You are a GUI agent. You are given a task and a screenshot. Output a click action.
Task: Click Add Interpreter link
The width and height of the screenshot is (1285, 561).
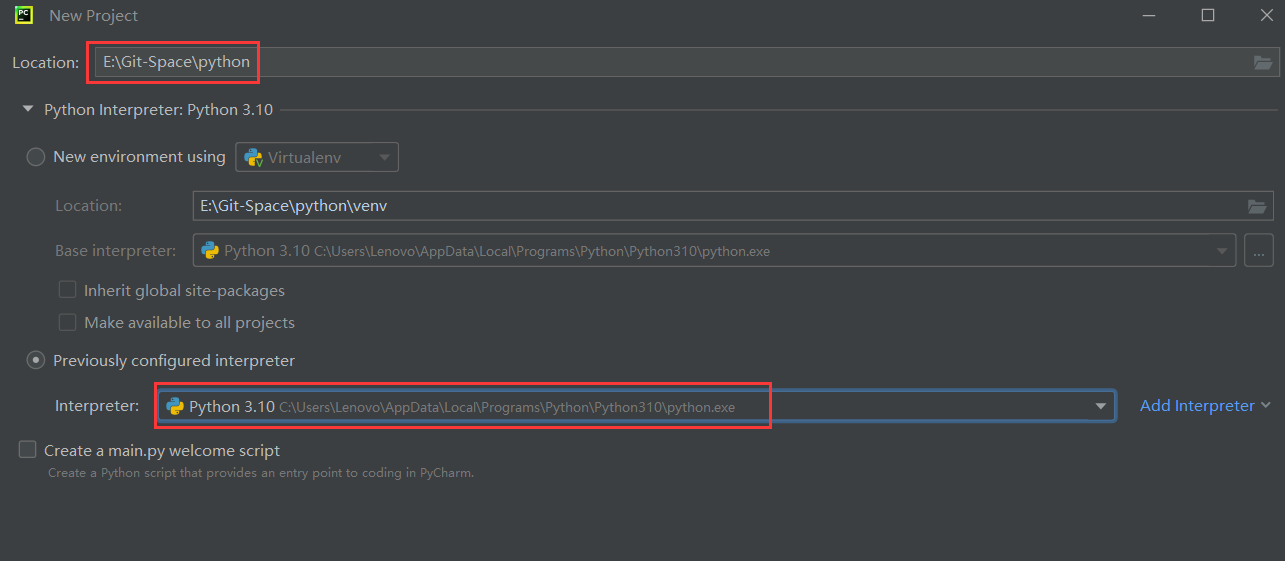(1205, 405)
